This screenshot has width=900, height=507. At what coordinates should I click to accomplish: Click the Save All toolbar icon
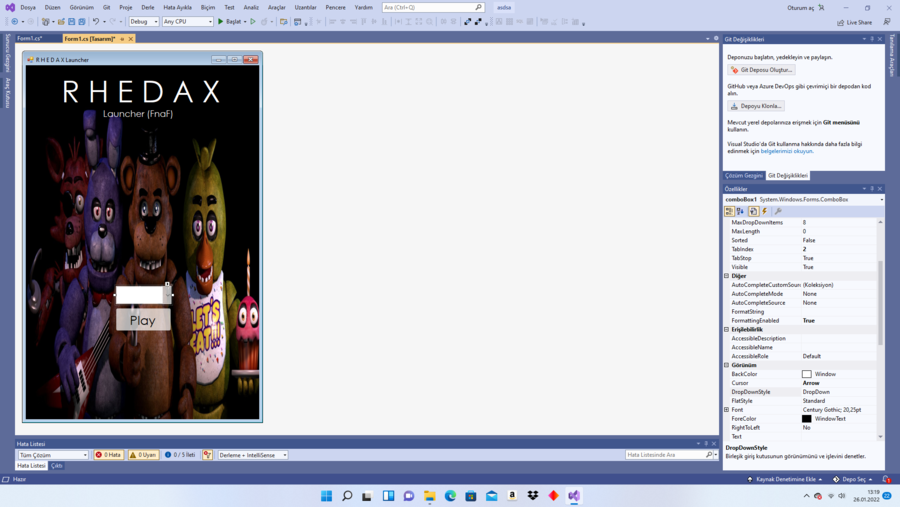tap(82, 22)
